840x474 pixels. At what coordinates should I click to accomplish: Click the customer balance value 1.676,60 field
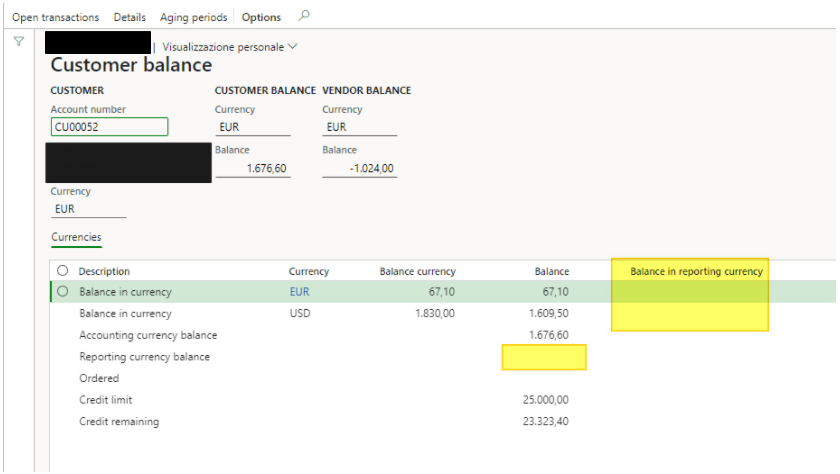tap(252, 168)
